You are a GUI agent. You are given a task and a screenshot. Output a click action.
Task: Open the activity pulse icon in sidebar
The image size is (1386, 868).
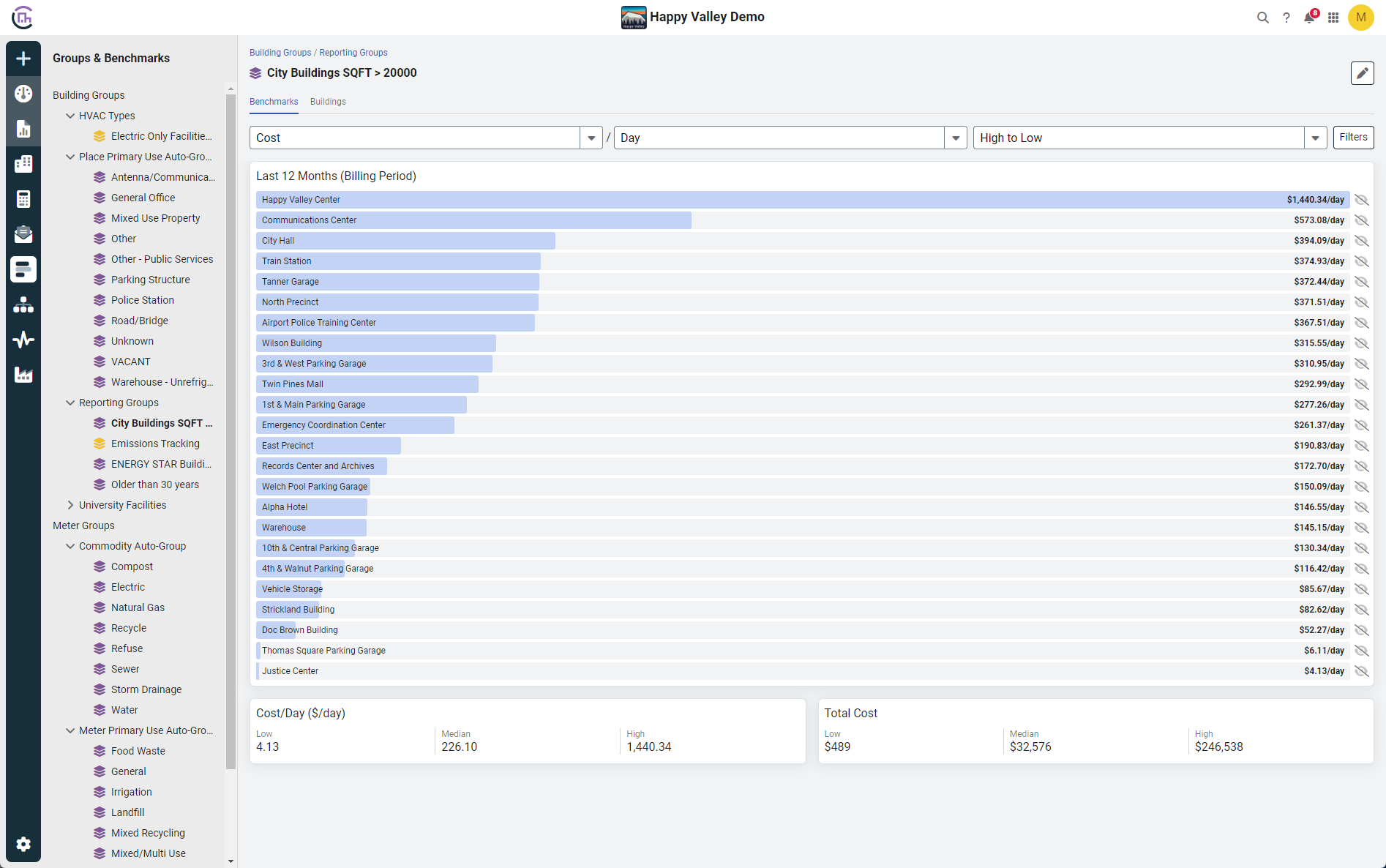tap(23, 340)
